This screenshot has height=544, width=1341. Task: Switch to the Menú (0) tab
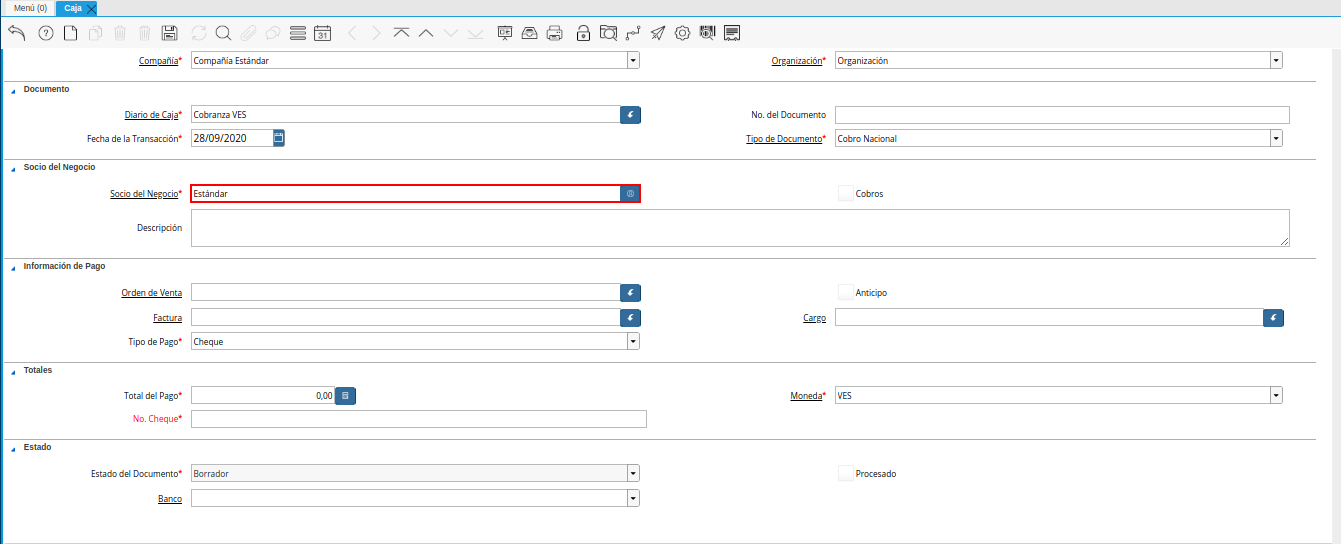pos(30,8)
